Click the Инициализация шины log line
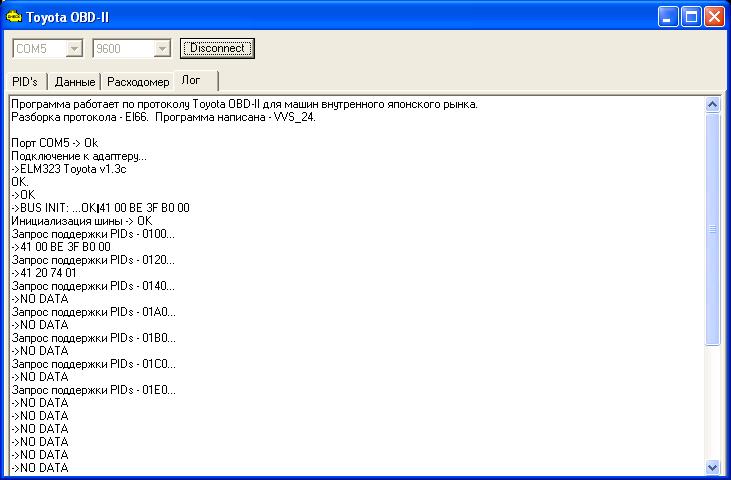Viewport: 731px width, 480px height. (x=81, y=221)
